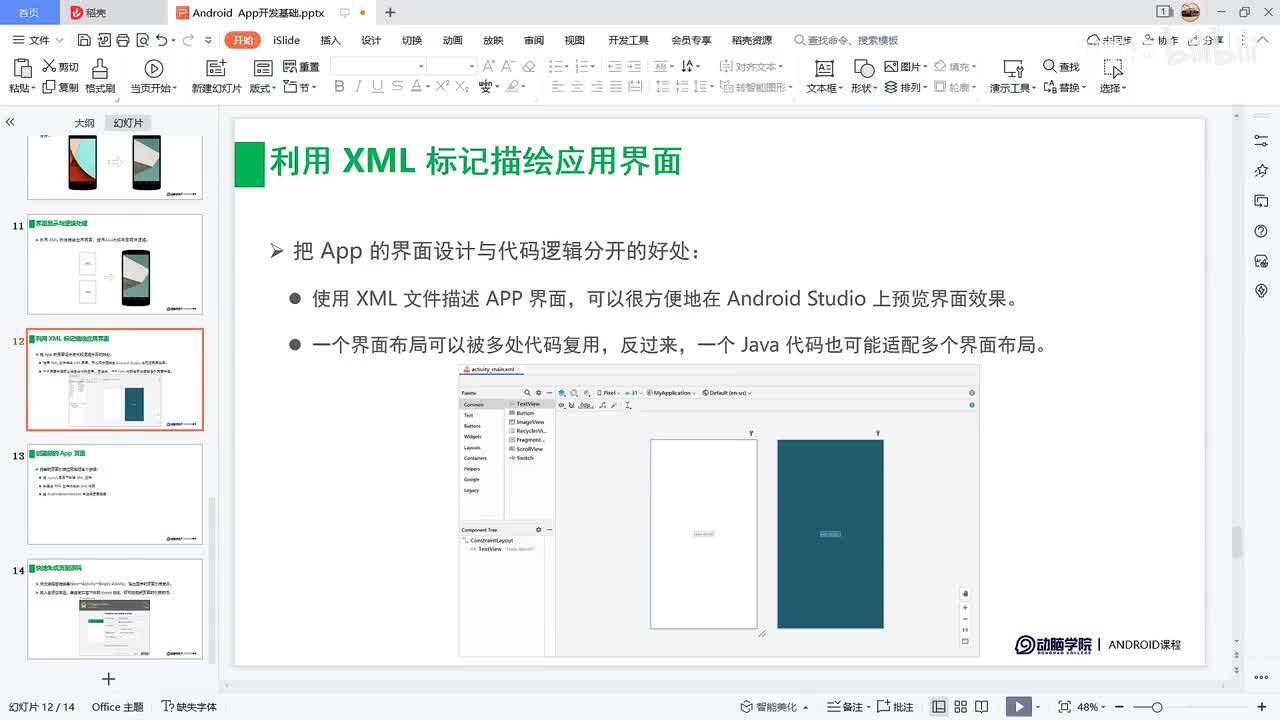Open a new tab with plus button
The height and width of the screenshot is (720, 1280).
[x=390, y=13]
